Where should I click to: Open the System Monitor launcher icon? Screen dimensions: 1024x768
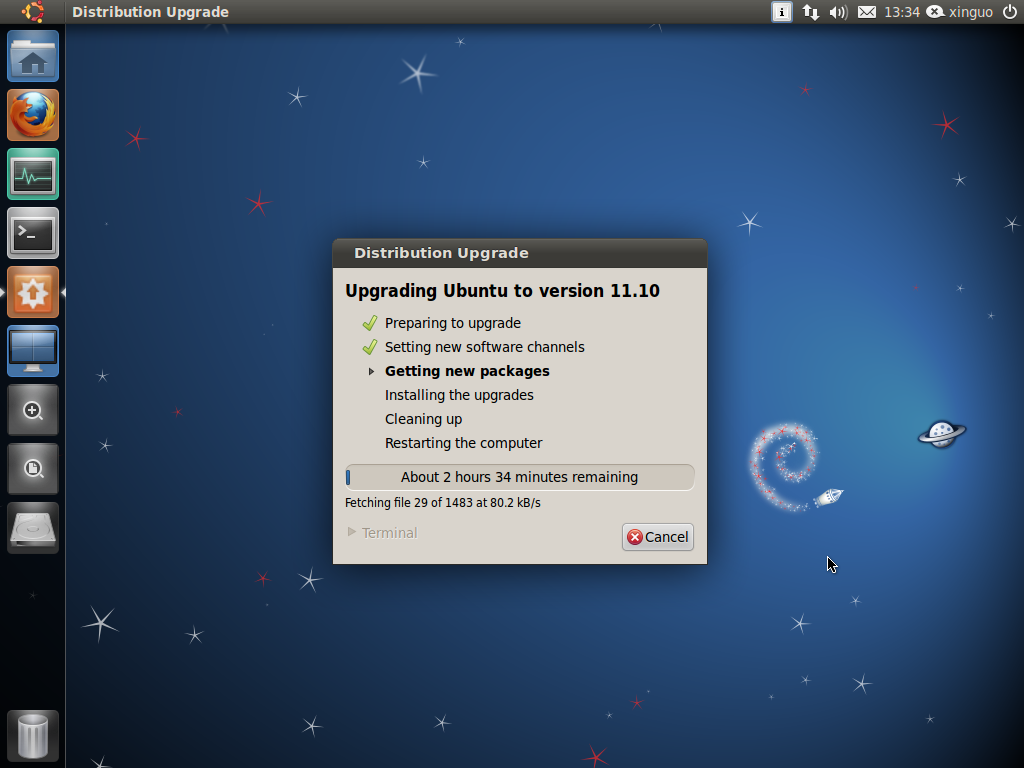pyautogui.click(x=33, y=174)
